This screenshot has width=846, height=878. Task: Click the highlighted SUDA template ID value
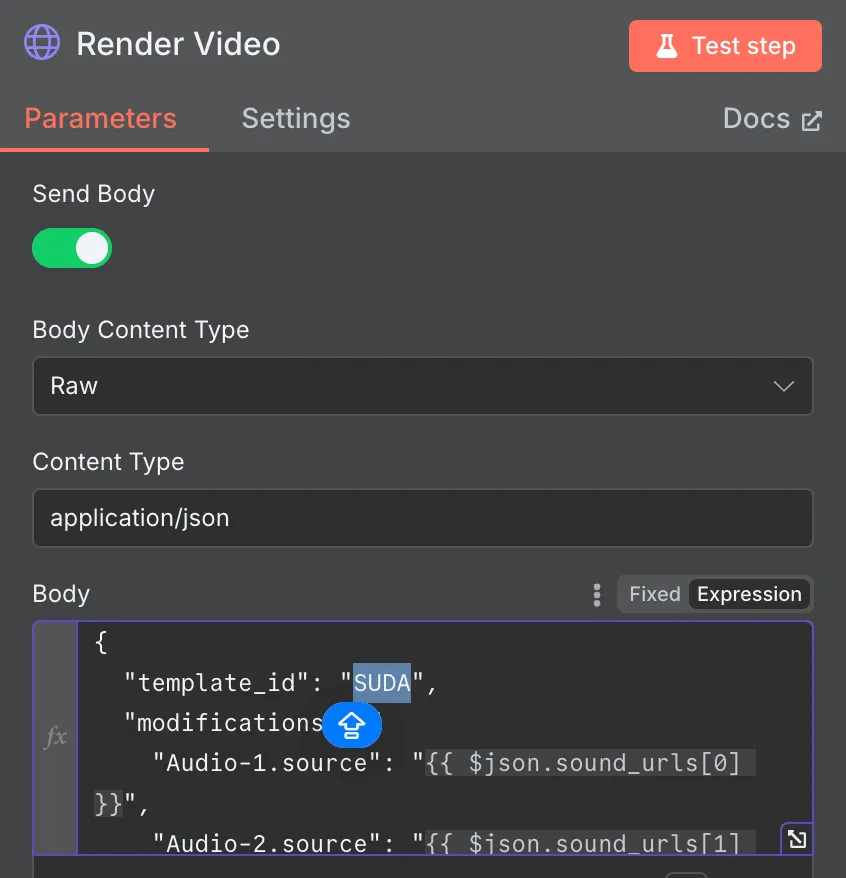click(x=382, y=683)
